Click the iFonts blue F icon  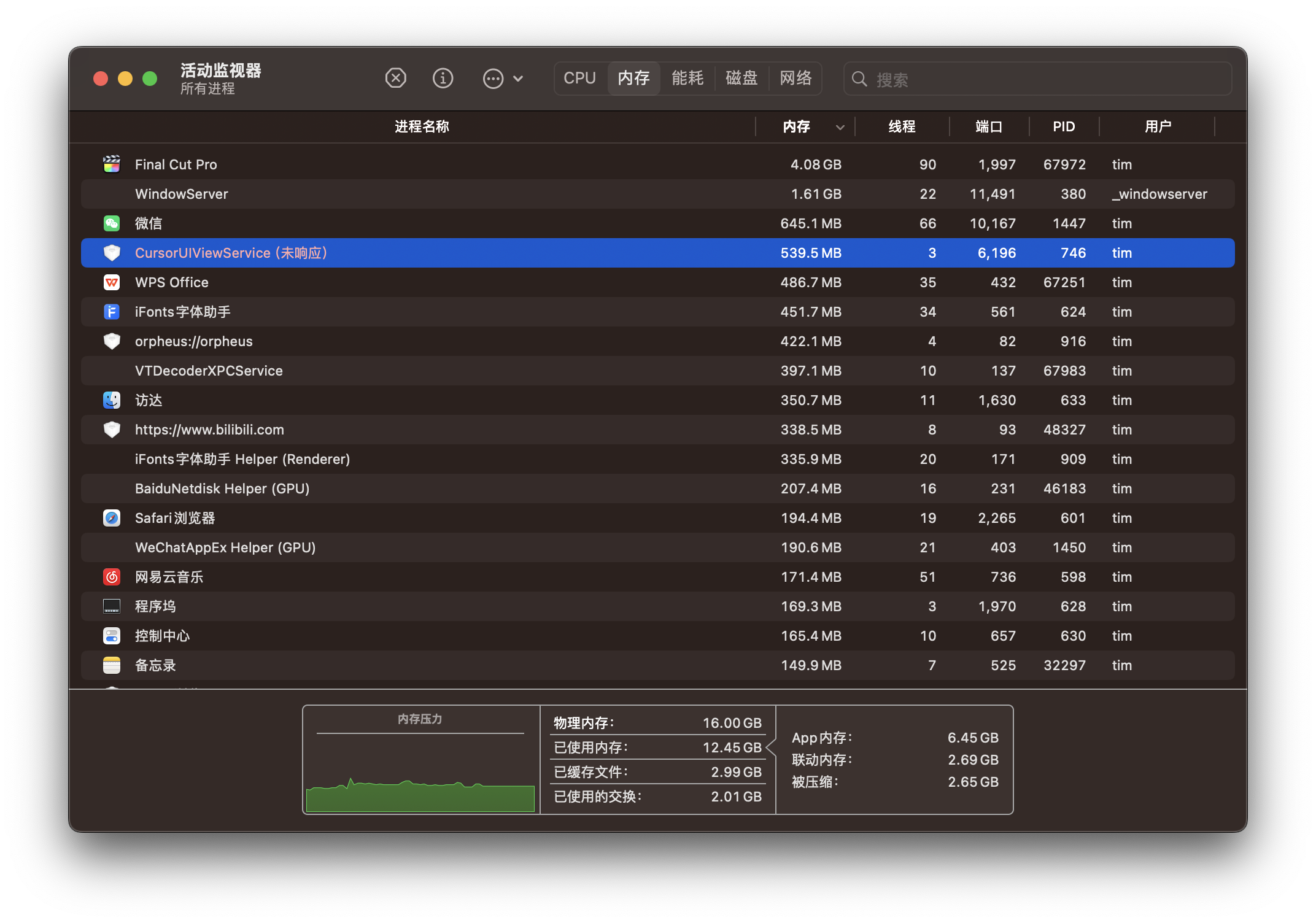click(112, 312)
